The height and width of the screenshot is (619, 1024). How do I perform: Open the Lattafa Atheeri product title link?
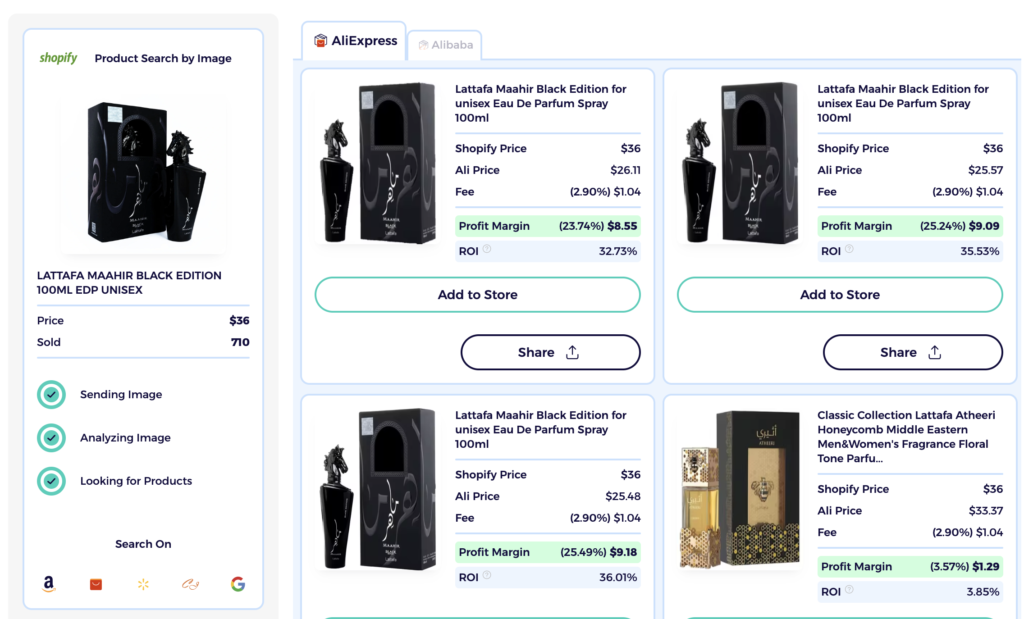(908, 434)
